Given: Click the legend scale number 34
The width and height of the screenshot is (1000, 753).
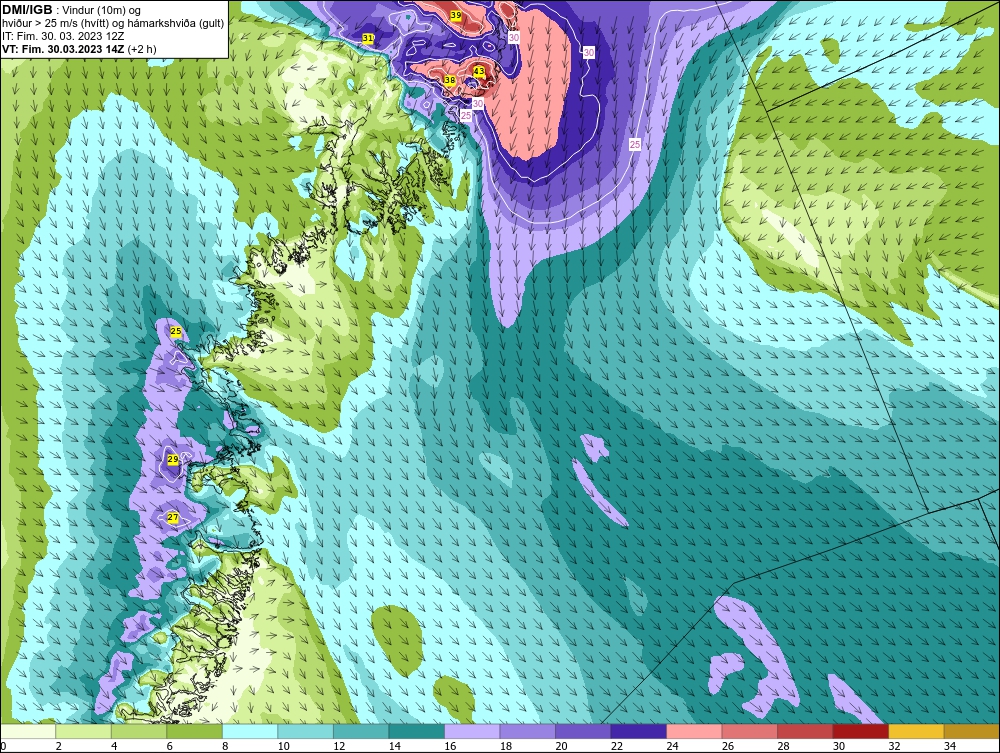Looking at the screenshot, I should click(949, 746).
